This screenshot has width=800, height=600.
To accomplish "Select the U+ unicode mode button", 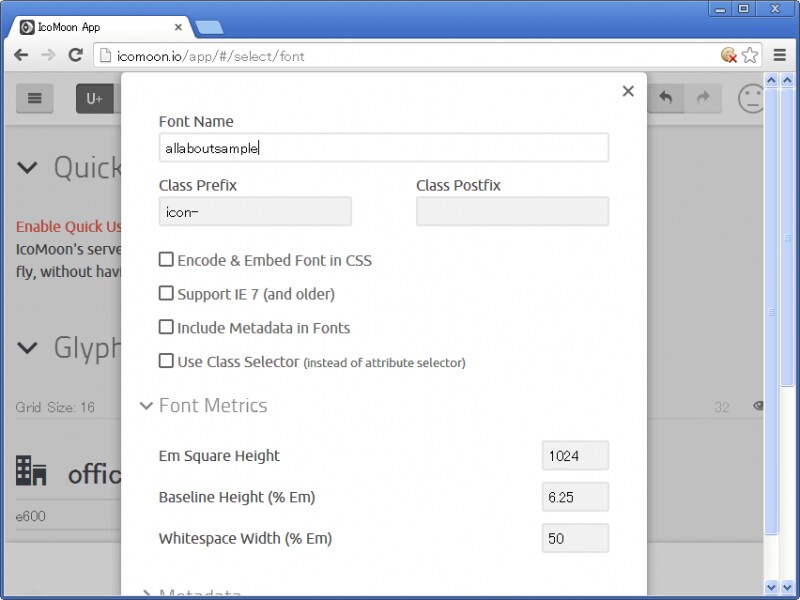I will [x=94, y=98].
